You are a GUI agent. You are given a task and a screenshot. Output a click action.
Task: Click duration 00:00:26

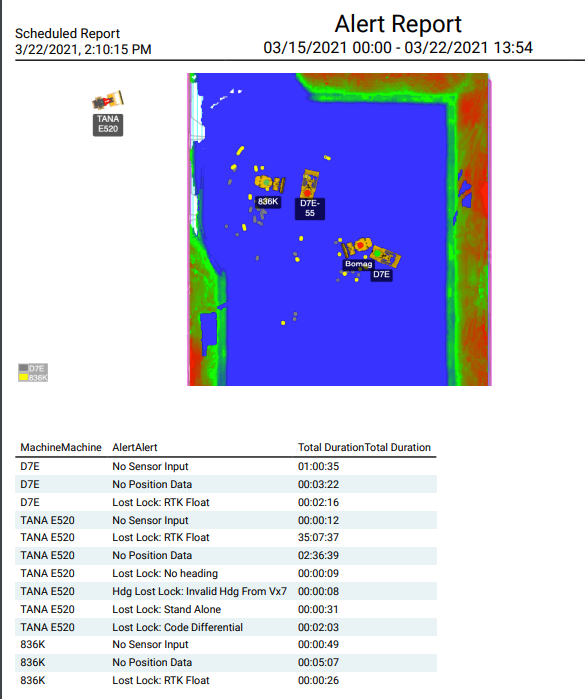tap(318, 680)
